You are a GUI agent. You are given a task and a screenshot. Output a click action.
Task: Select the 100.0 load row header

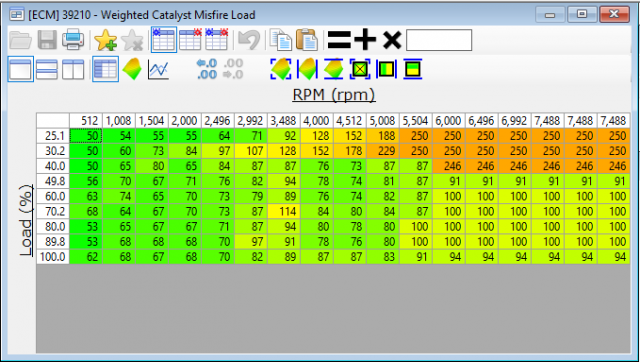53,257
